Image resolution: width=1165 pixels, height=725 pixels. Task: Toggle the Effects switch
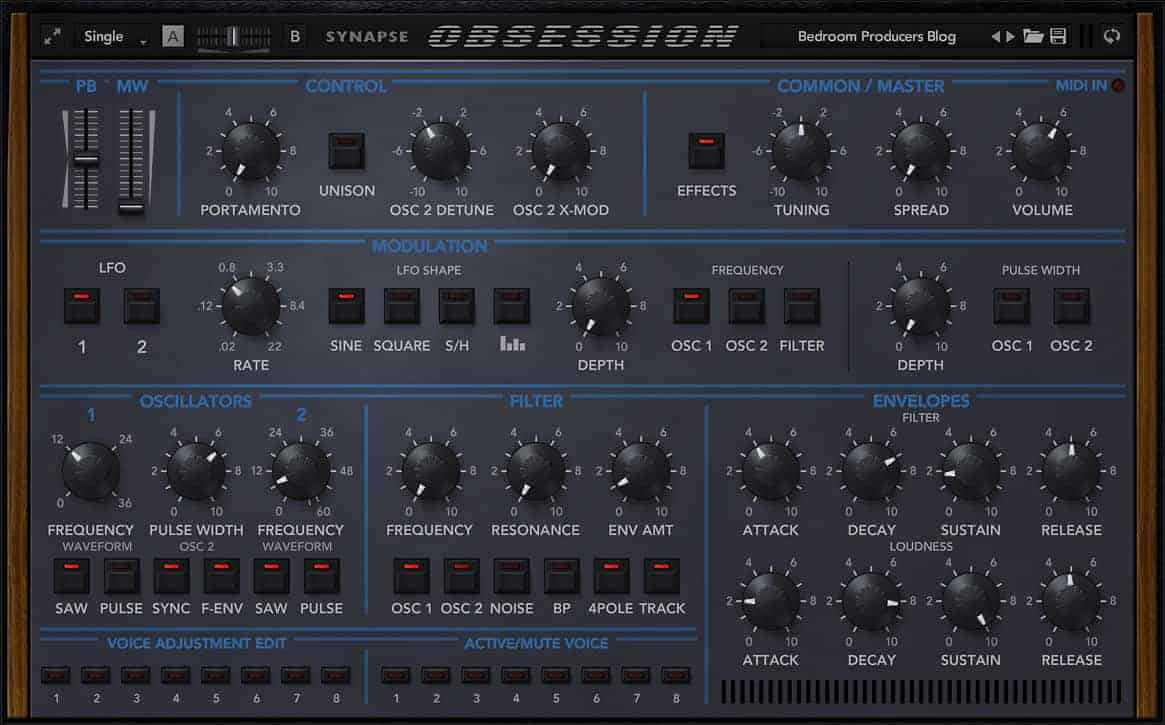(706, 151)
